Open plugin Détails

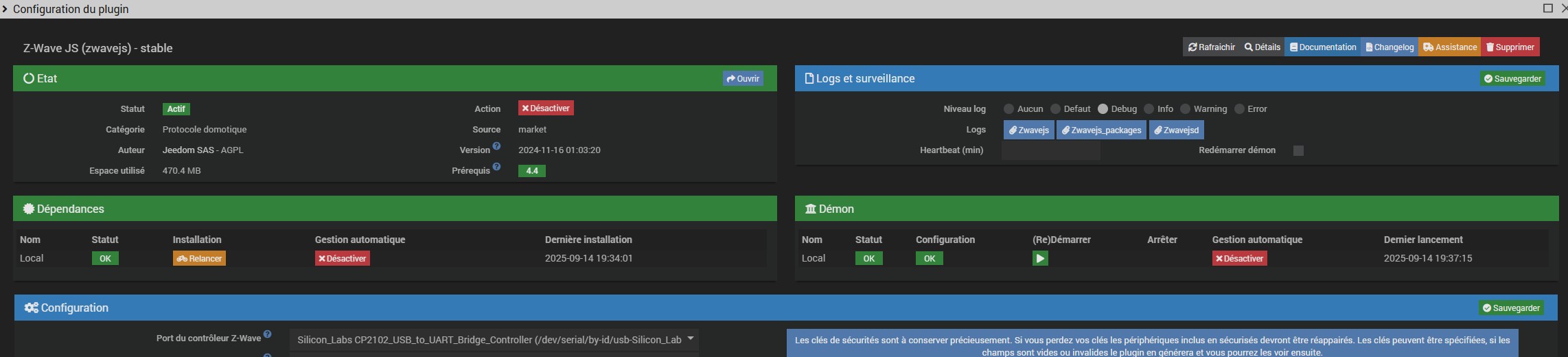(1262, 47)
